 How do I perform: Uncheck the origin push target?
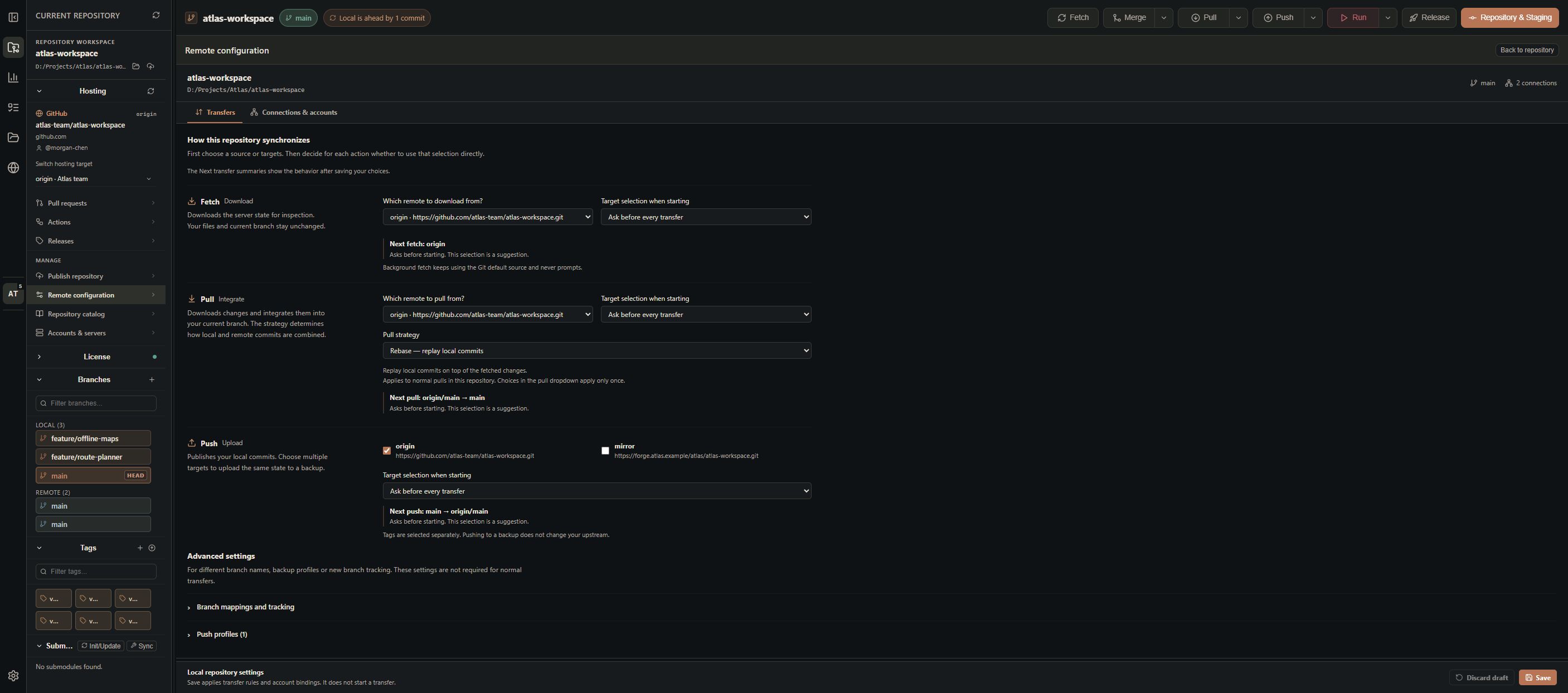[x=386, y=451]
